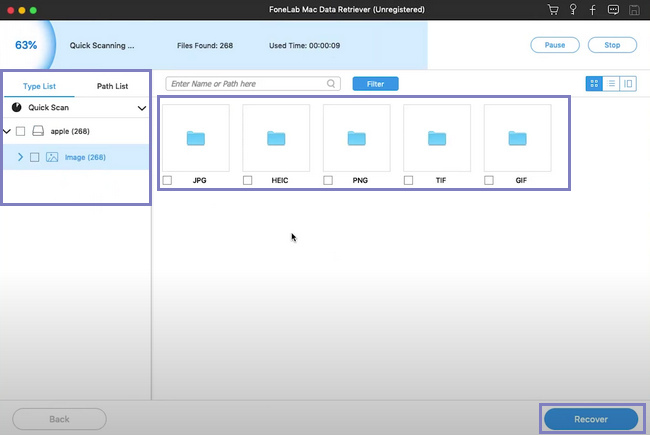Stop the scan
Image resolution: width=650 pixels, height=435 pixels.
(x=612, y=45)
